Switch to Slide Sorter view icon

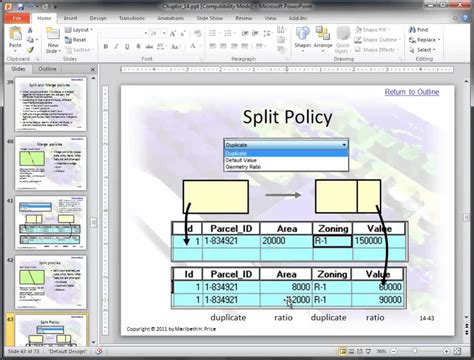[351, 351]
